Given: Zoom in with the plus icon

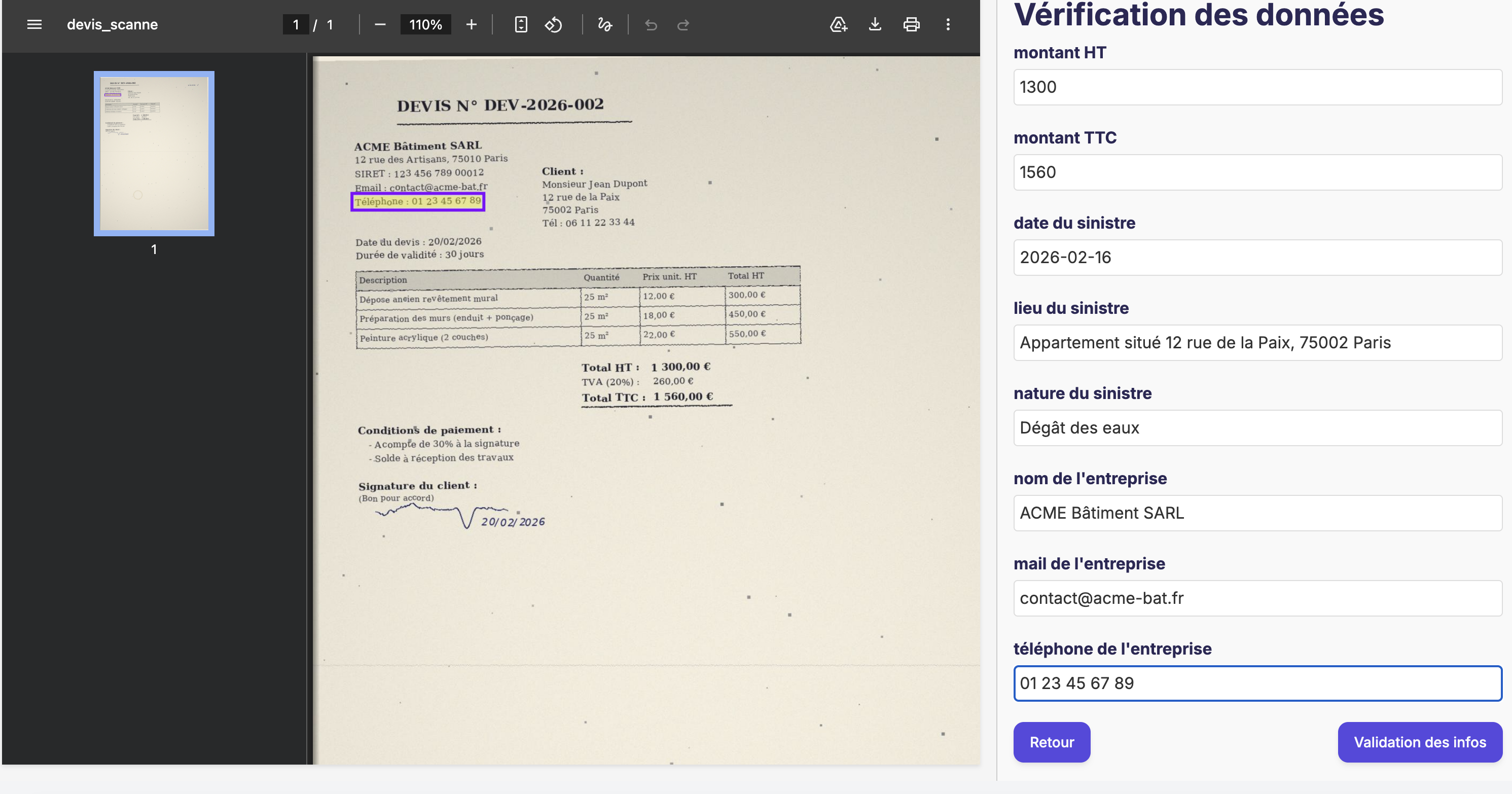Looking at the screenshot, I should coord(471,25).
